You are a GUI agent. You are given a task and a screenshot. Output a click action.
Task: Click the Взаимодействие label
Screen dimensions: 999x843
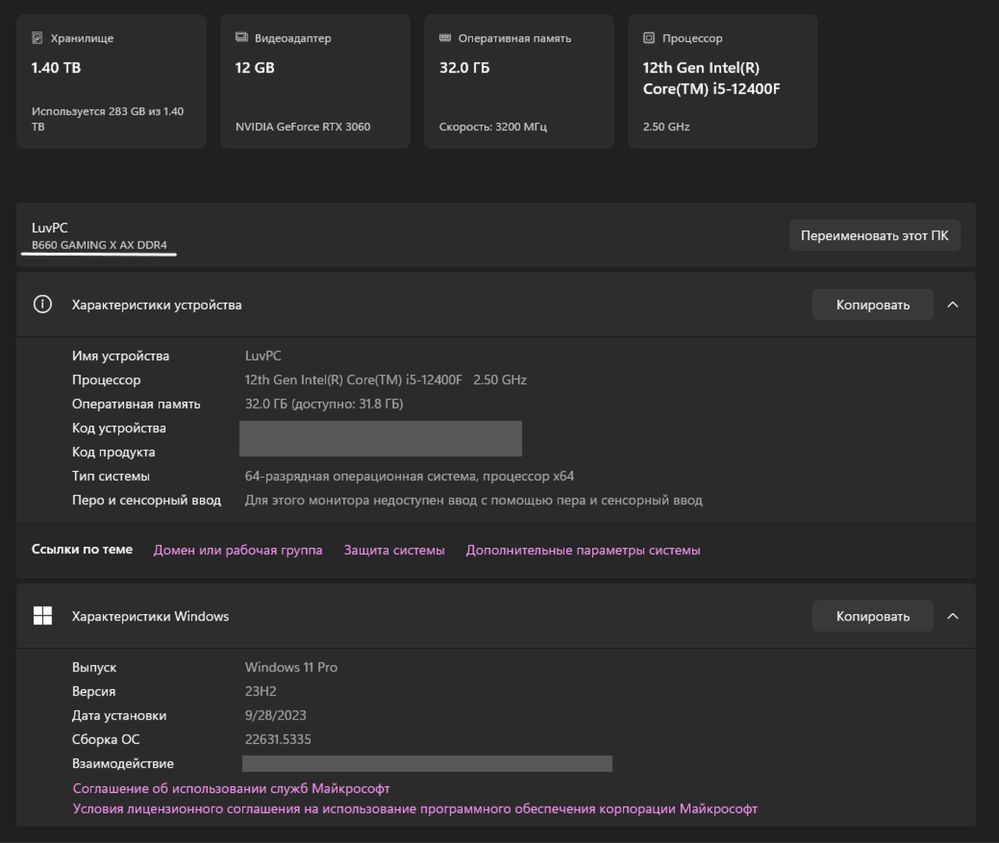click(x=123, y=763)
